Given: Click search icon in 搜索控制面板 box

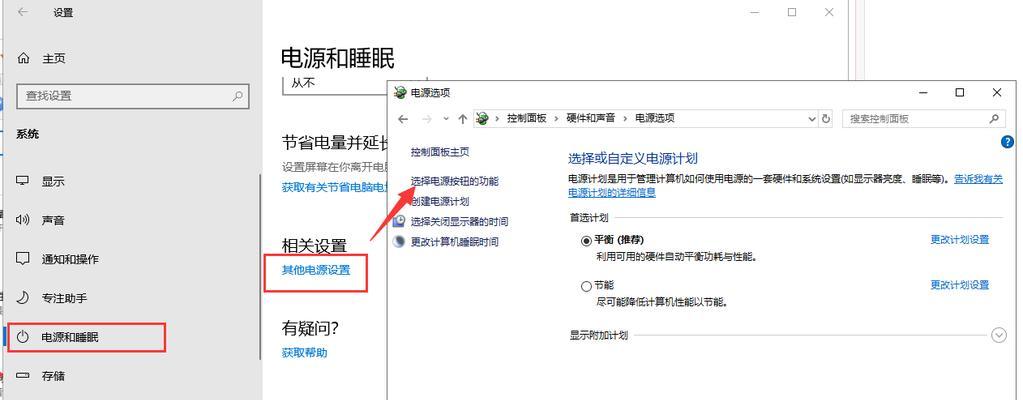Looking at the screenshot, I should (x=994, y=119).
